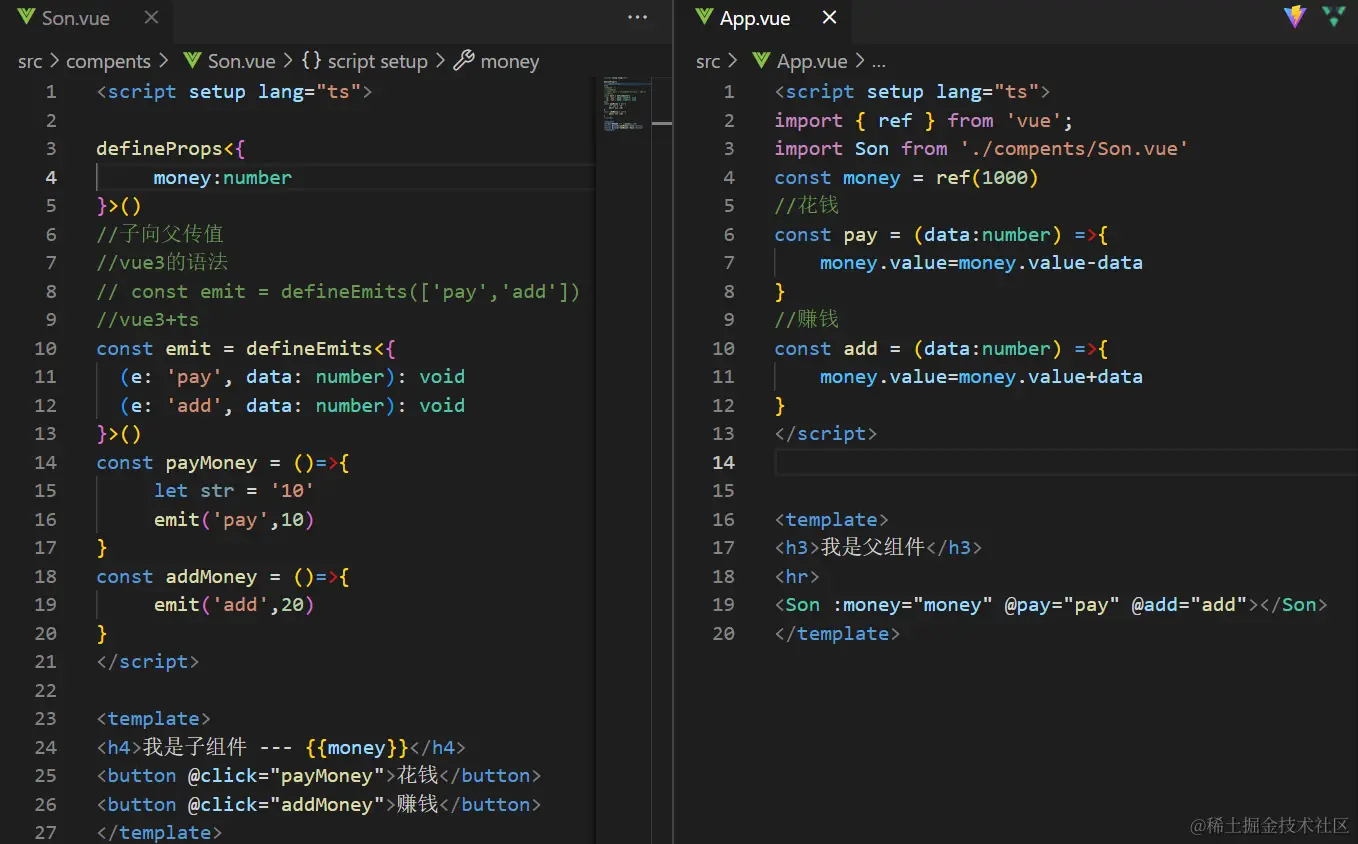Open the script setup symbol breadcrumb
Image resolution: width=1358 pixels, height=844 pixels.
pos(365,61)
